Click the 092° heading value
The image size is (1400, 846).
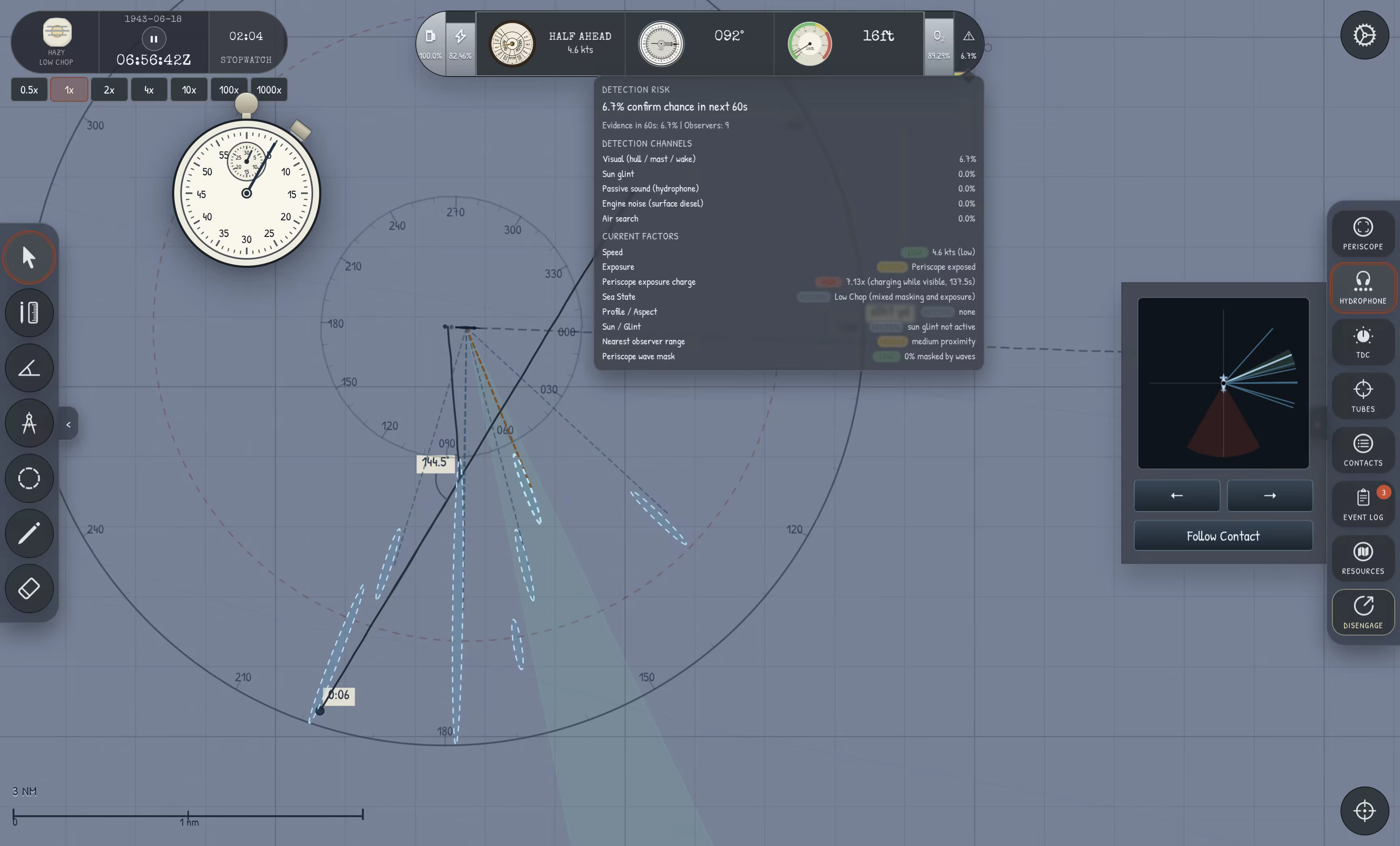[x=729, y=36]
